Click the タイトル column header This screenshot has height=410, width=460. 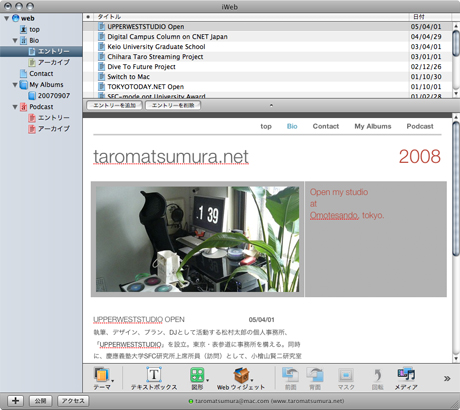[x=252, y=17]
